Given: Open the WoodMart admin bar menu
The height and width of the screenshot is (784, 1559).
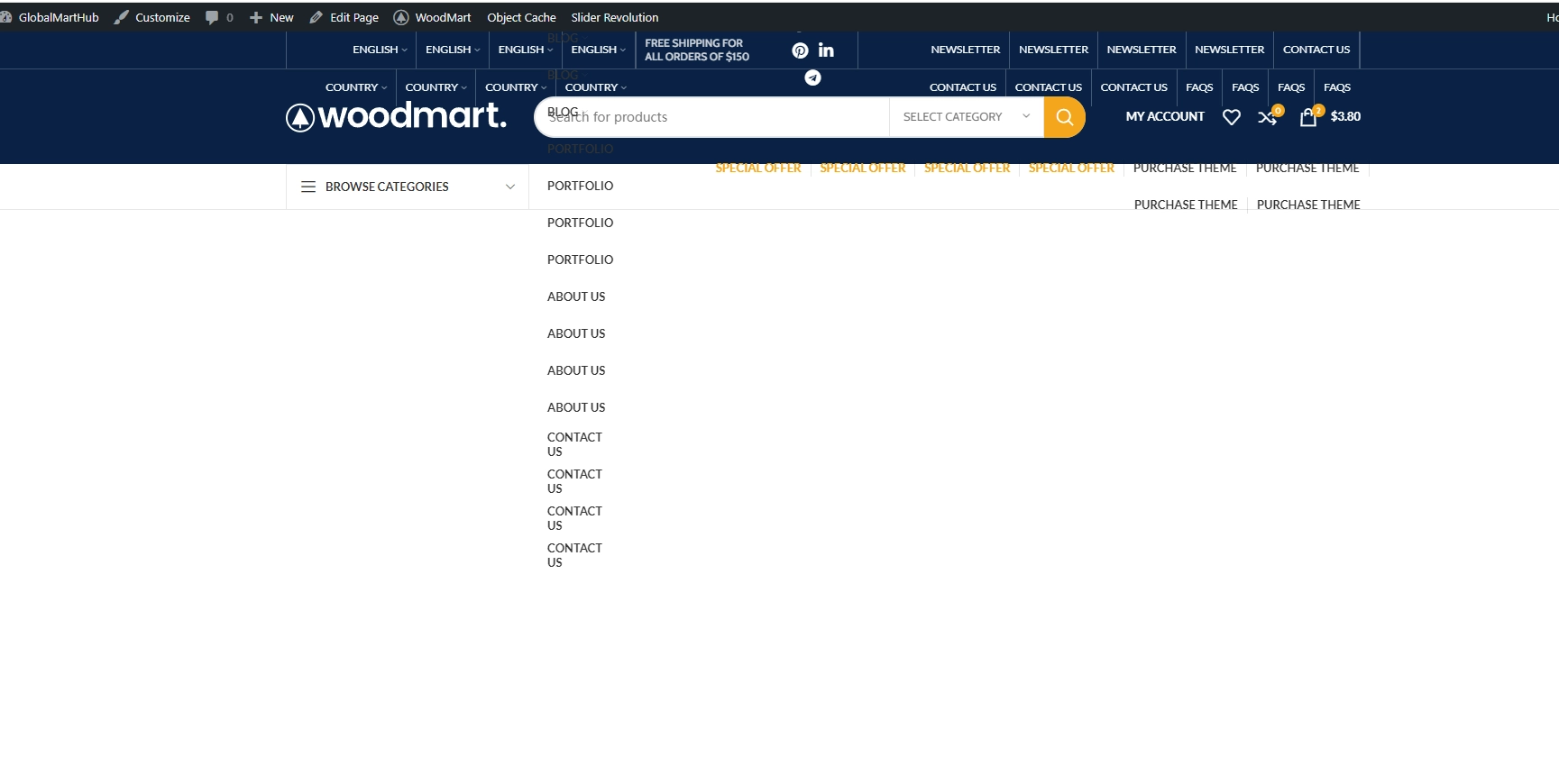Looking at the screenshot, I should [x=432, y=17].
